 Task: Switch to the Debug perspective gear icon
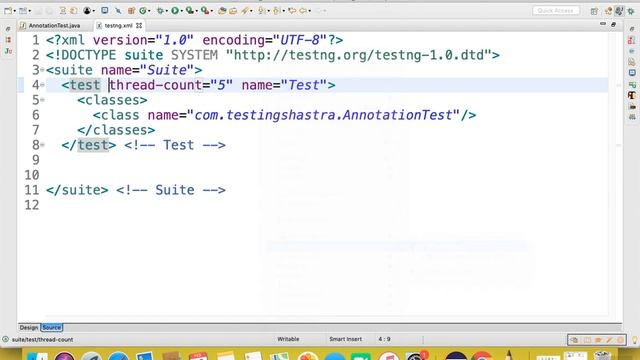pos(631,11)
